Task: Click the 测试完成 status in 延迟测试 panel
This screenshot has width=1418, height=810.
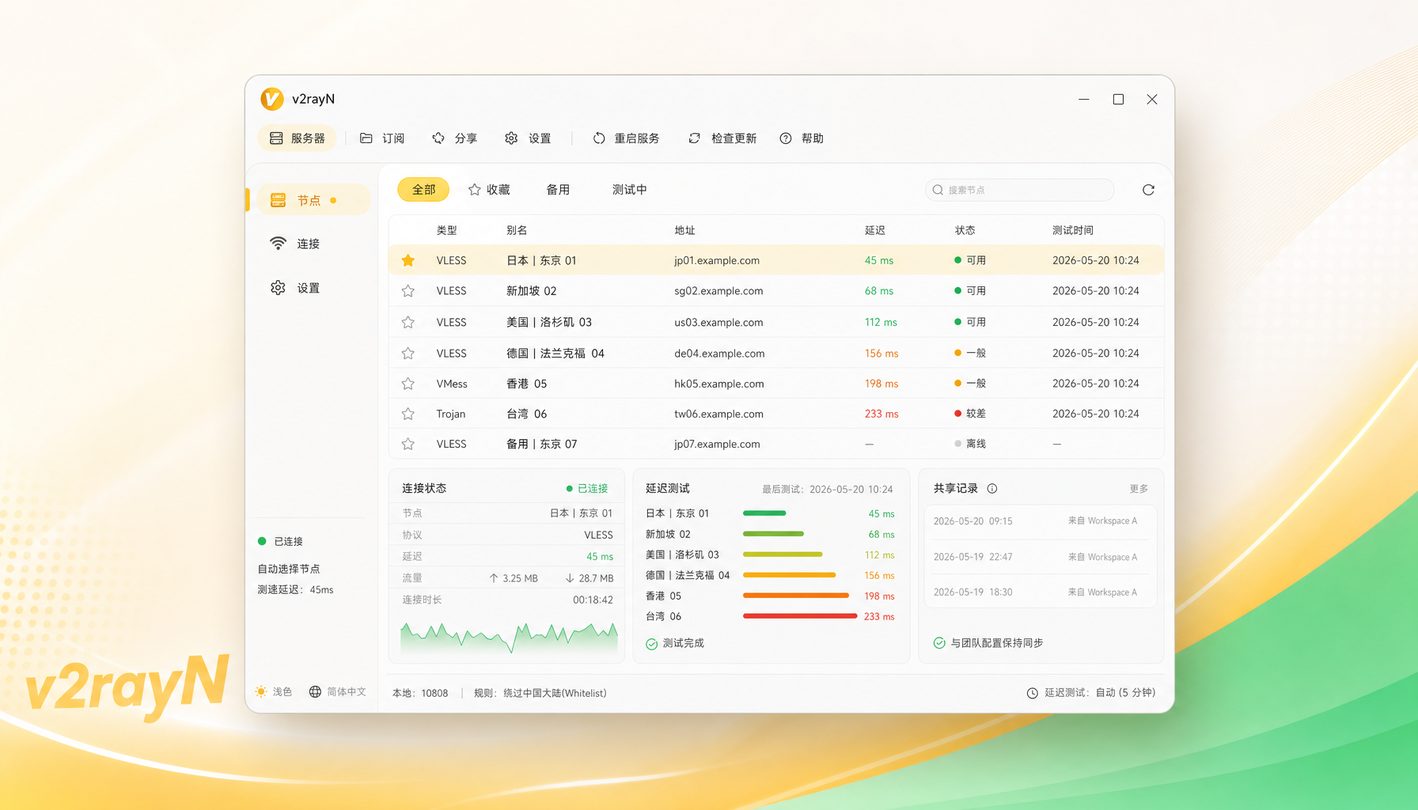Action: point(675,643)
